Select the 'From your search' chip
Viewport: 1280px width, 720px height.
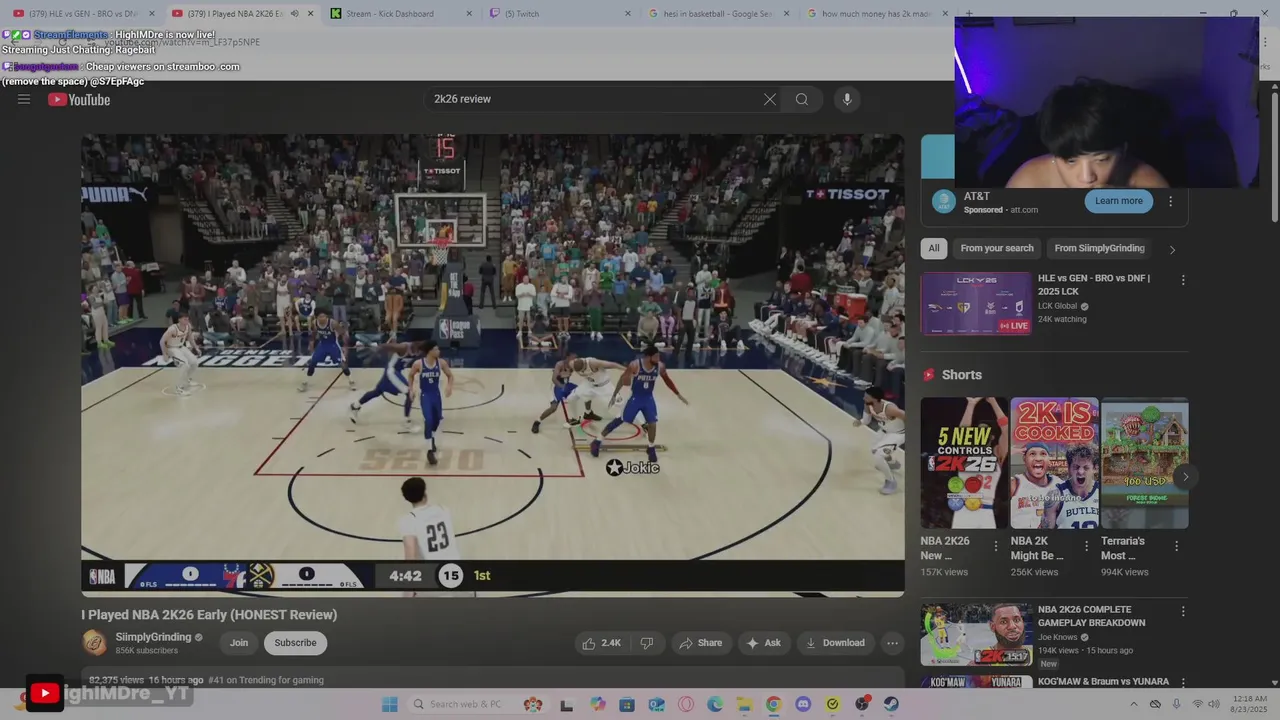997,248
